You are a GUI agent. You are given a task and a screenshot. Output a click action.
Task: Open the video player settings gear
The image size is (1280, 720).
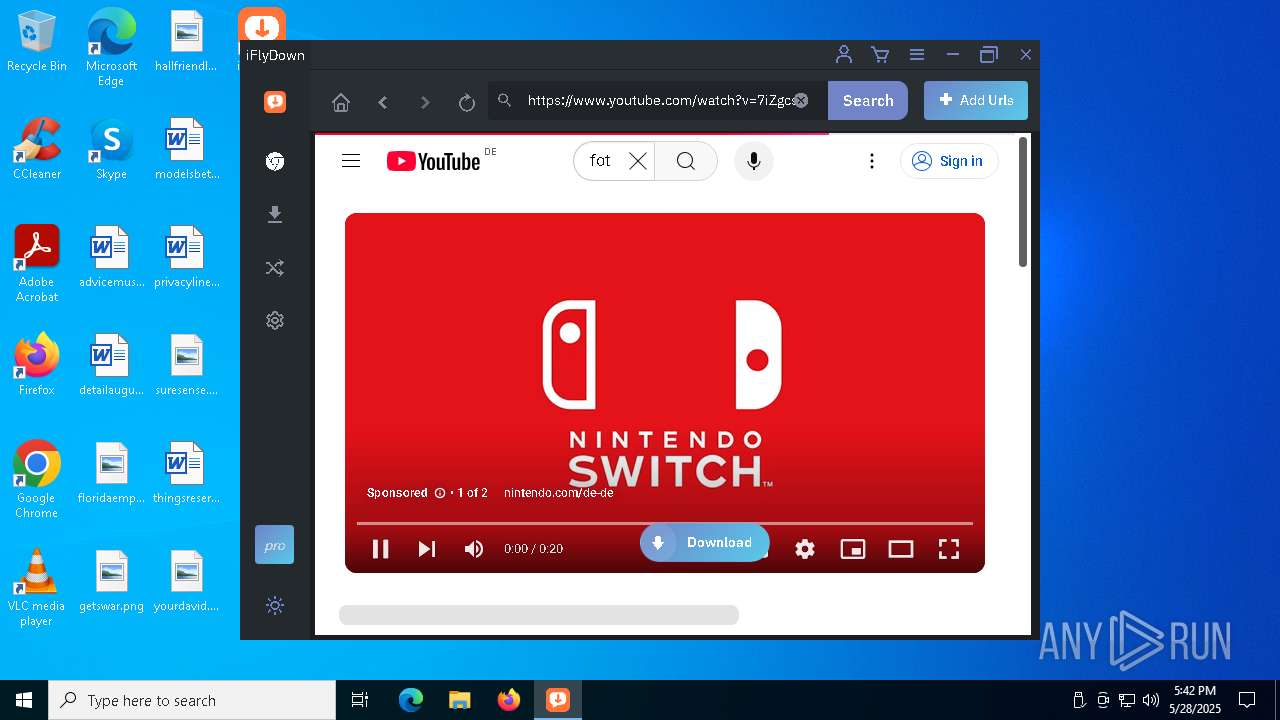click(x=805, y=548)
